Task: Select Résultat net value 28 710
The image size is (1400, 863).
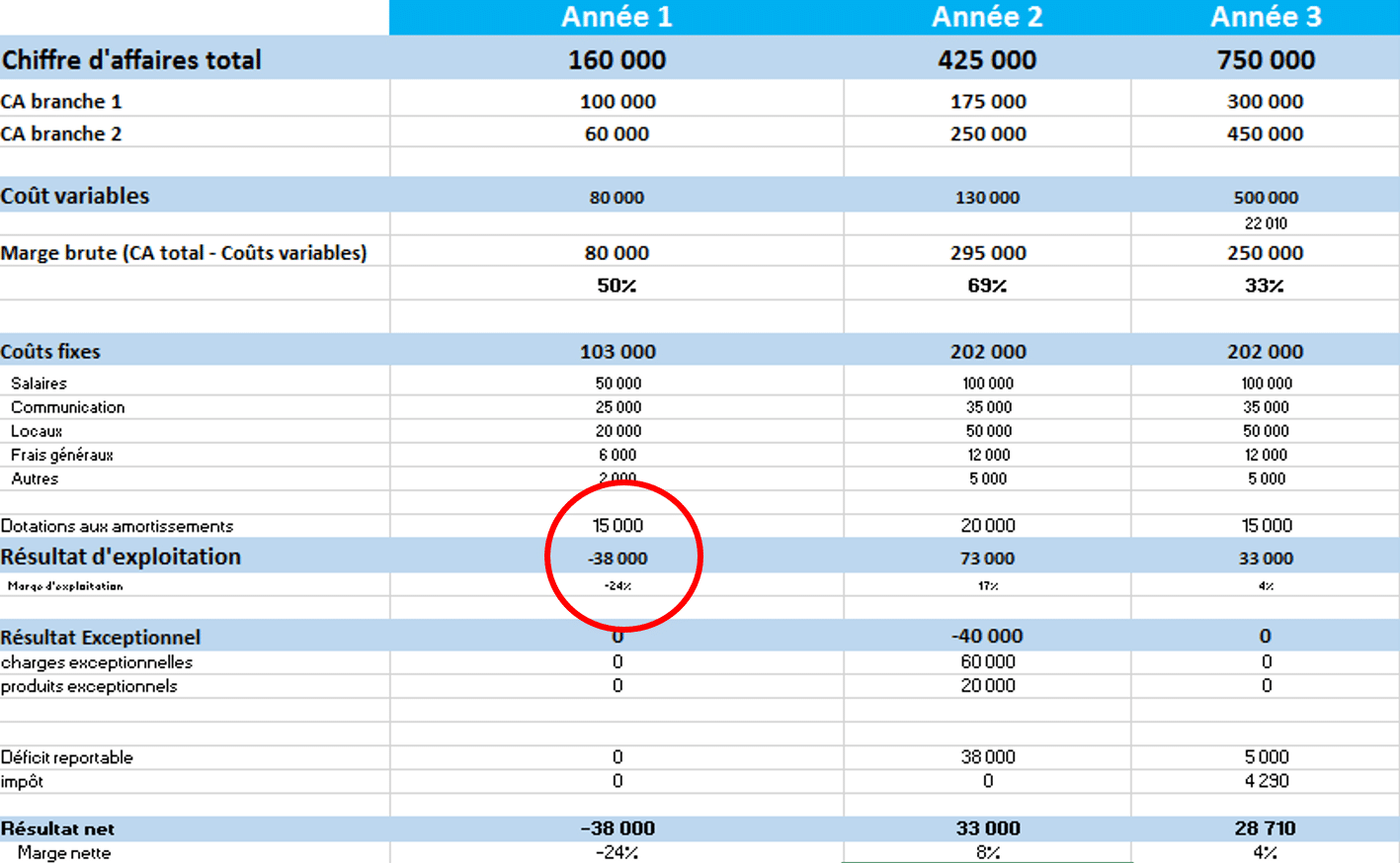Action: pos(1266,828)
